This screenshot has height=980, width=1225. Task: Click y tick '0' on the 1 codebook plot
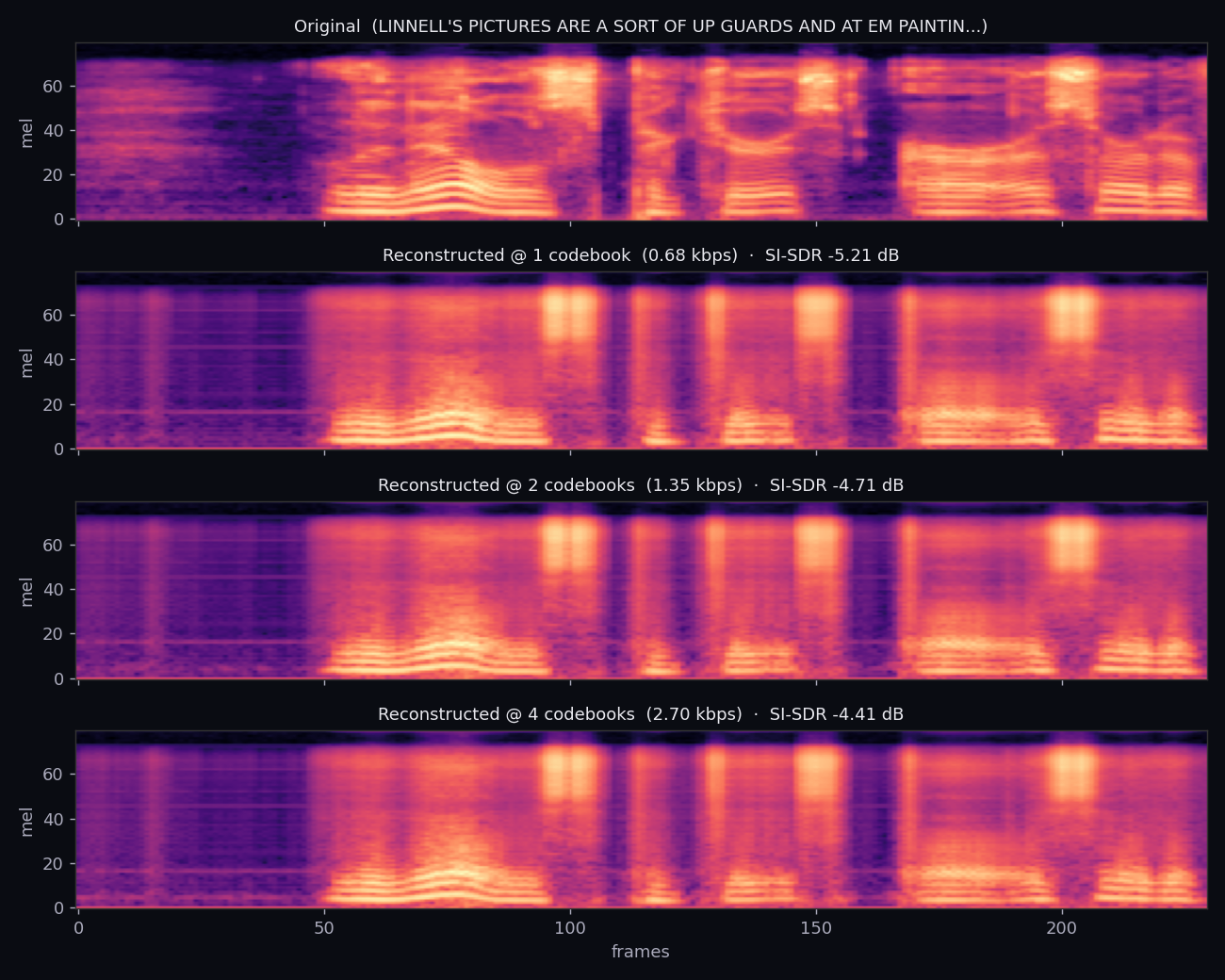tap(59, 449)
